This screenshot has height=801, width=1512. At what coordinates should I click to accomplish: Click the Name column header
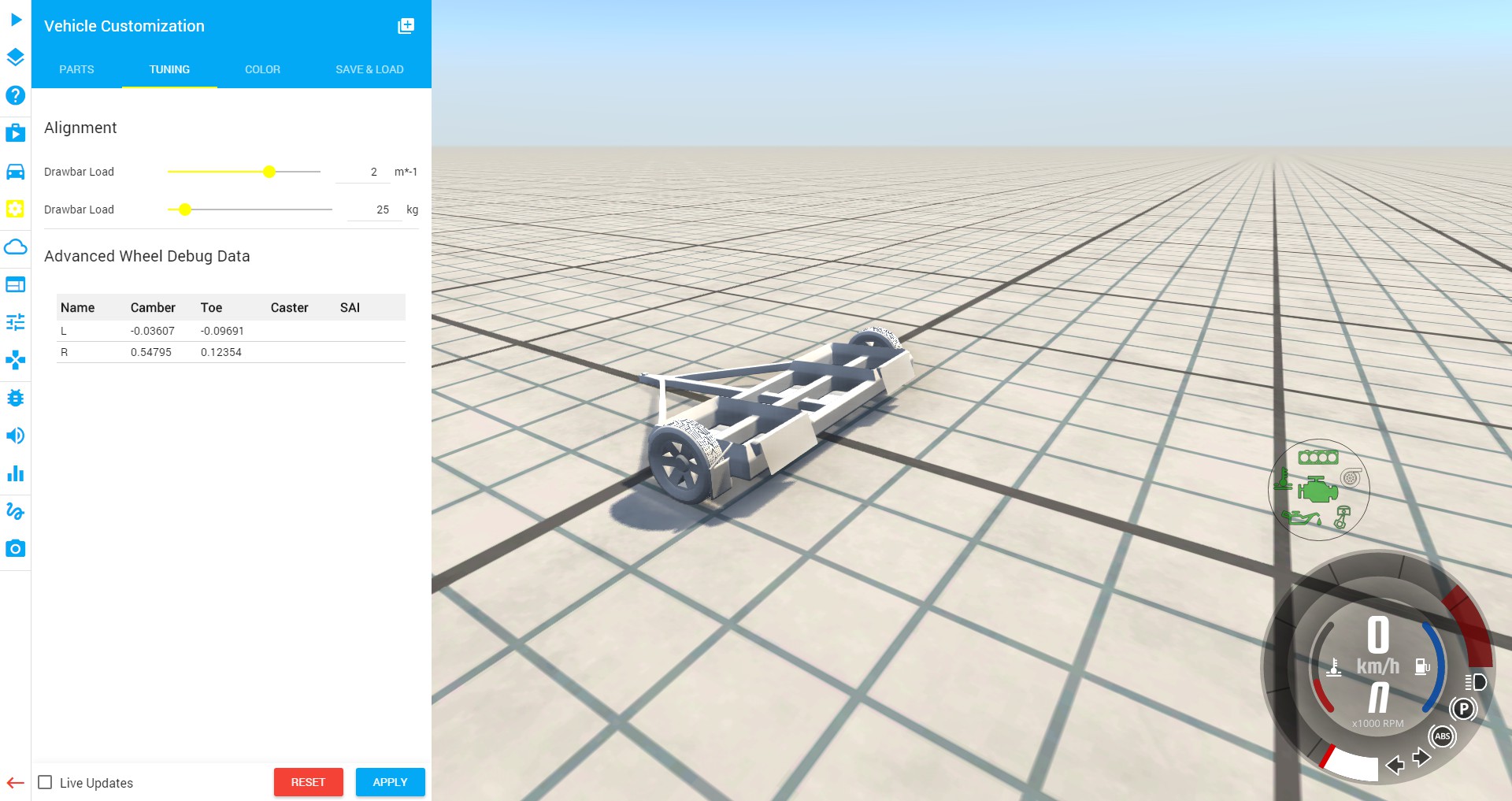(x=77, y=308)
